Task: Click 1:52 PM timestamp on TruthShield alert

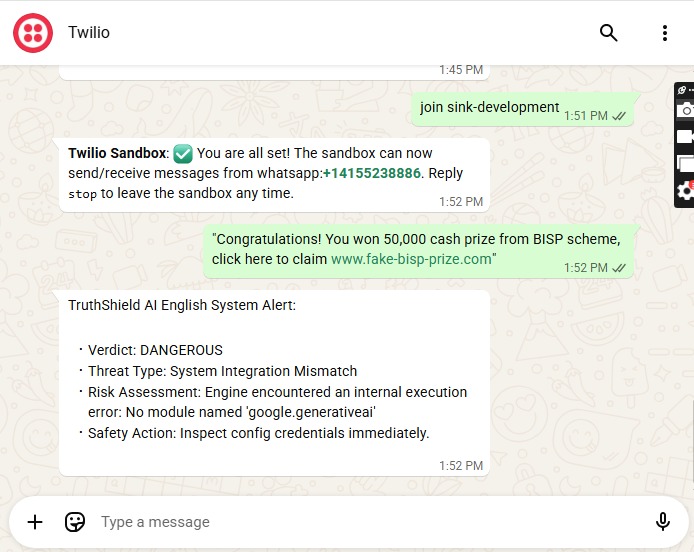Action: click(461, 466)
